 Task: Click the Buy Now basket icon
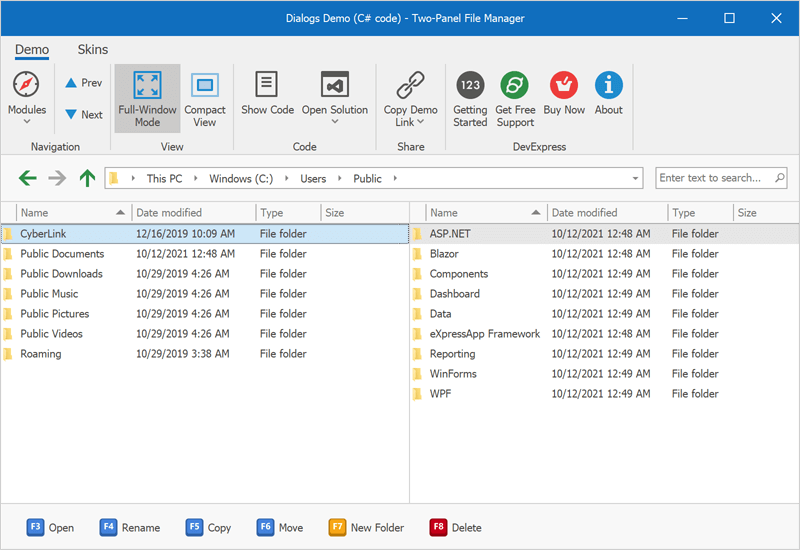pos(564,85)
